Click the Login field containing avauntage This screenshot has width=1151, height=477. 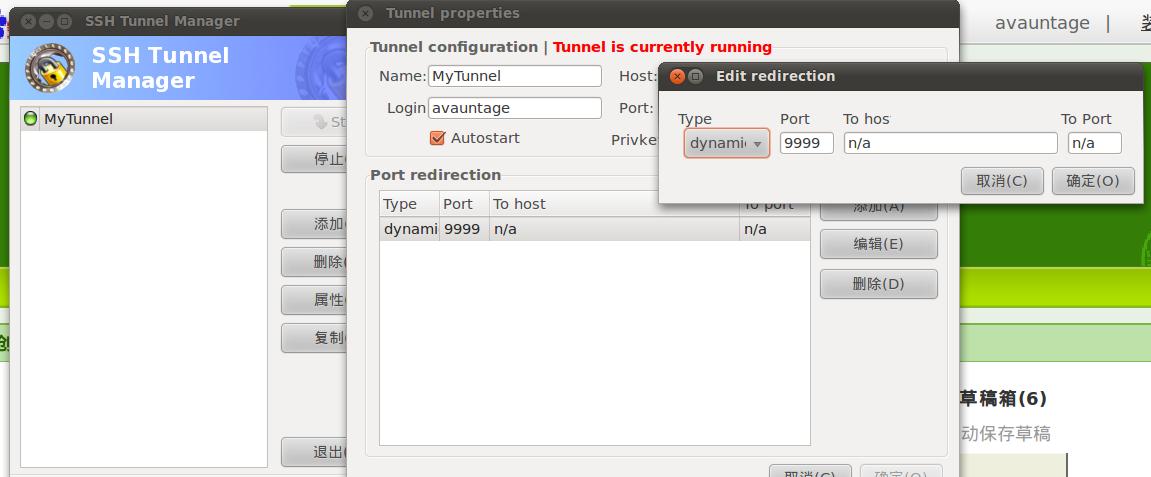point(515,108)
